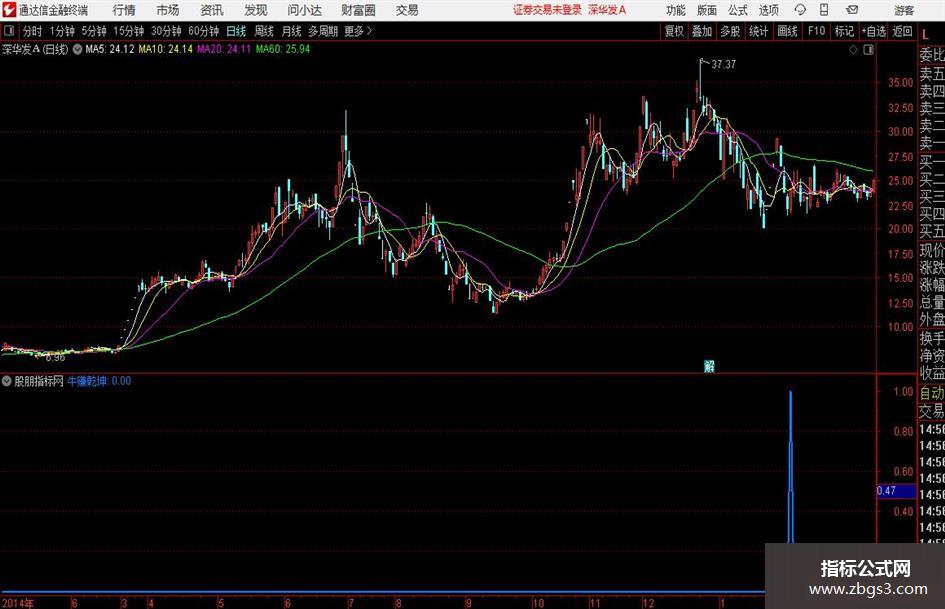Switch to 60分钟 period
Screen dimensions: 945x609
pos(204,31)
